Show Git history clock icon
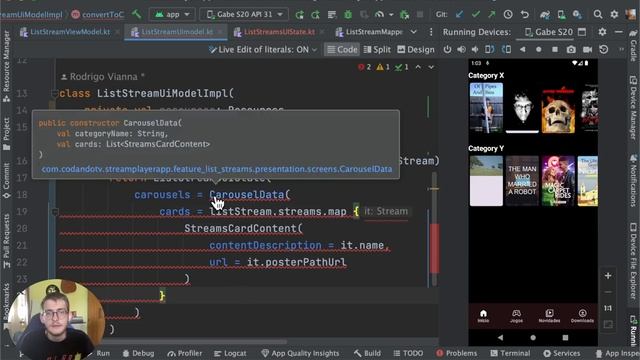This screenshot has width=640, height=360. click(x=508, y=14)
